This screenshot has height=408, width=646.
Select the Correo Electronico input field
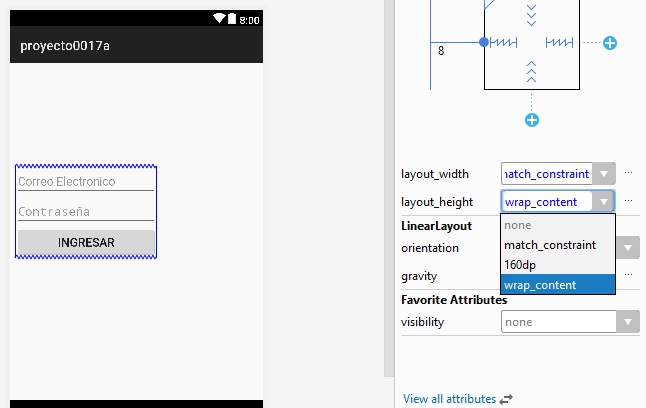click(85, 182)
